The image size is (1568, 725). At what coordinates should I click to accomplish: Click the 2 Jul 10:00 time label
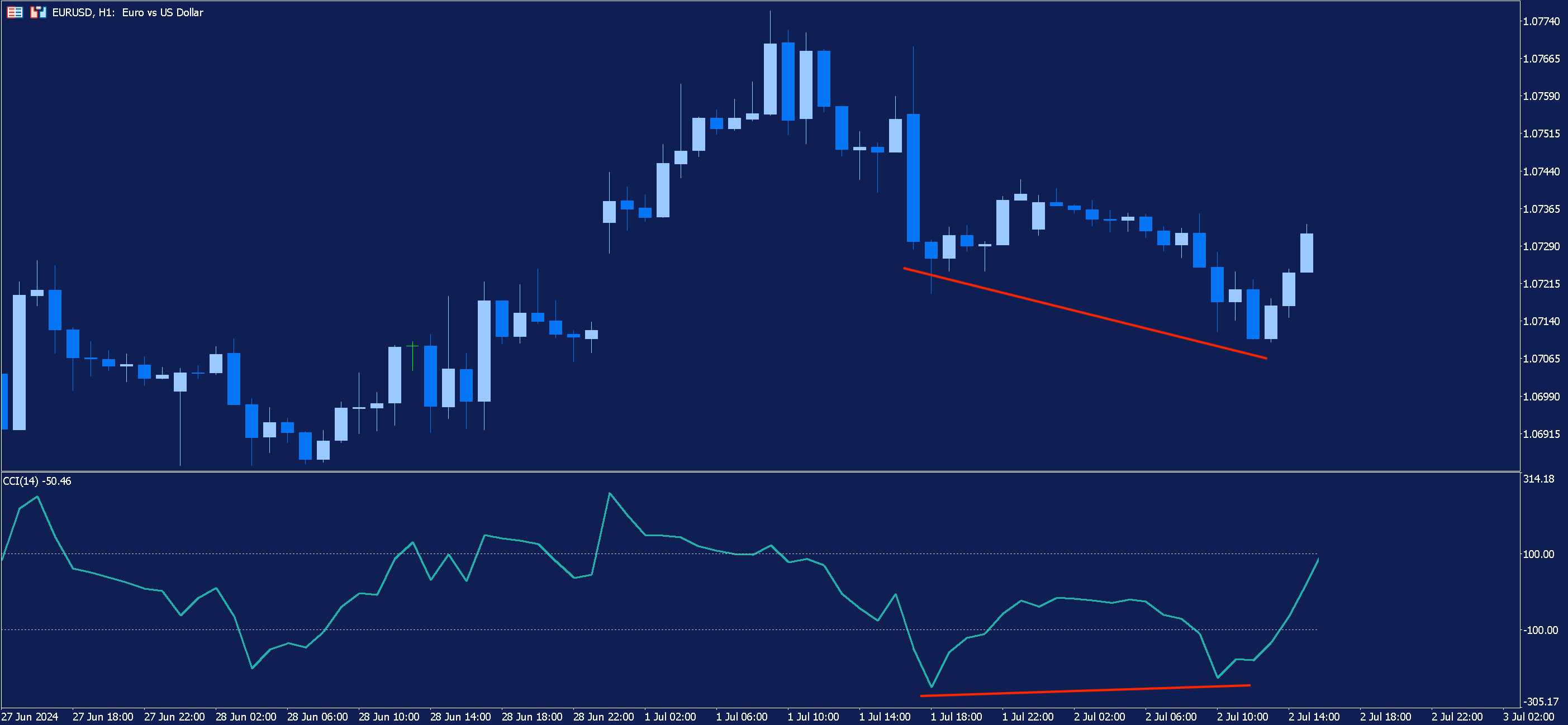tap(1242, 717)
